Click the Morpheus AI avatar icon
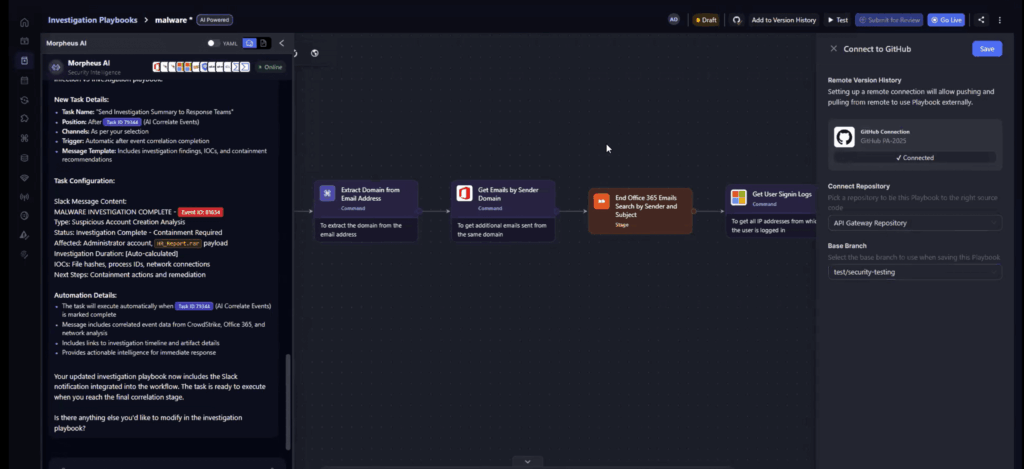The width and height of the screenshot is (1024, 469). click(x=56, y=67)
